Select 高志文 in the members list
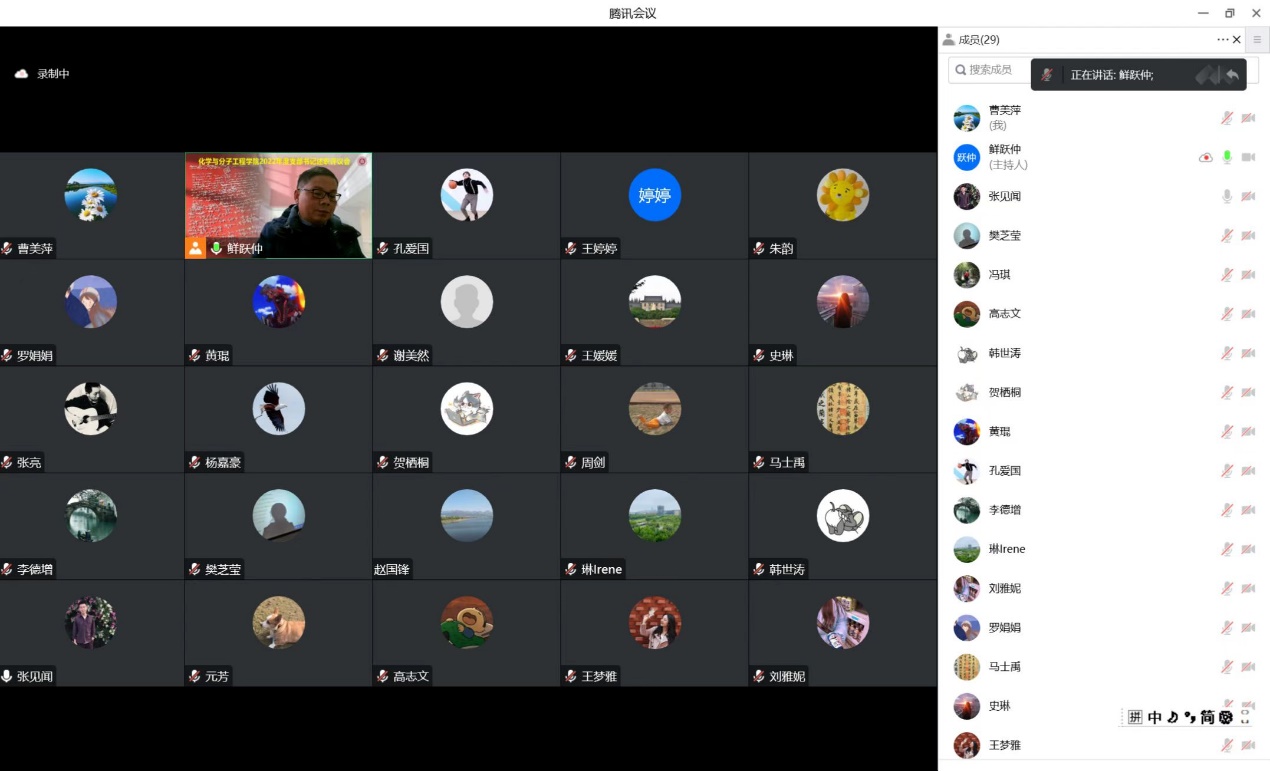 [1004, 314]
